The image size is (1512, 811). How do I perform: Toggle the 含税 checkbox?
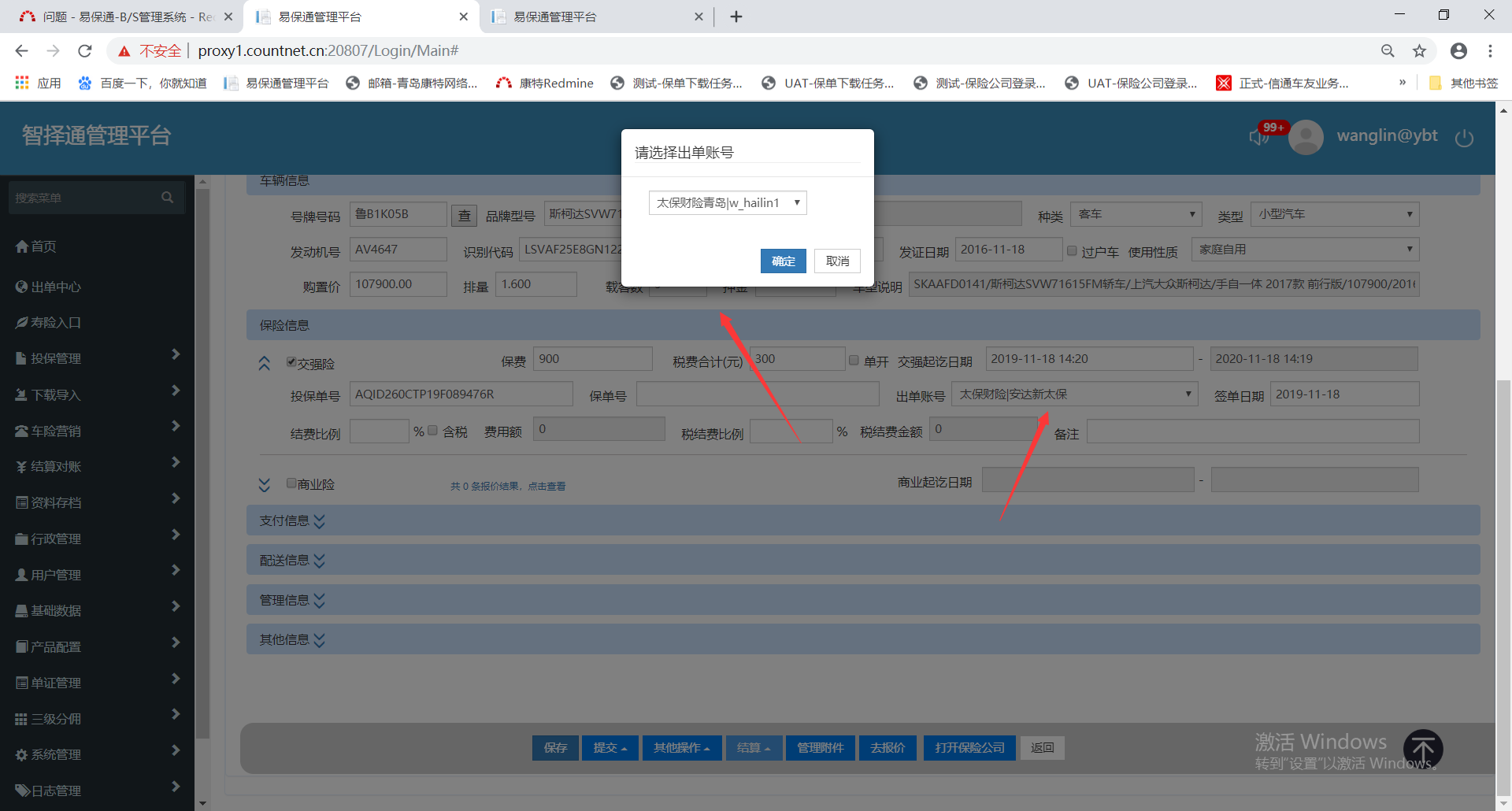tap(432, 431)
